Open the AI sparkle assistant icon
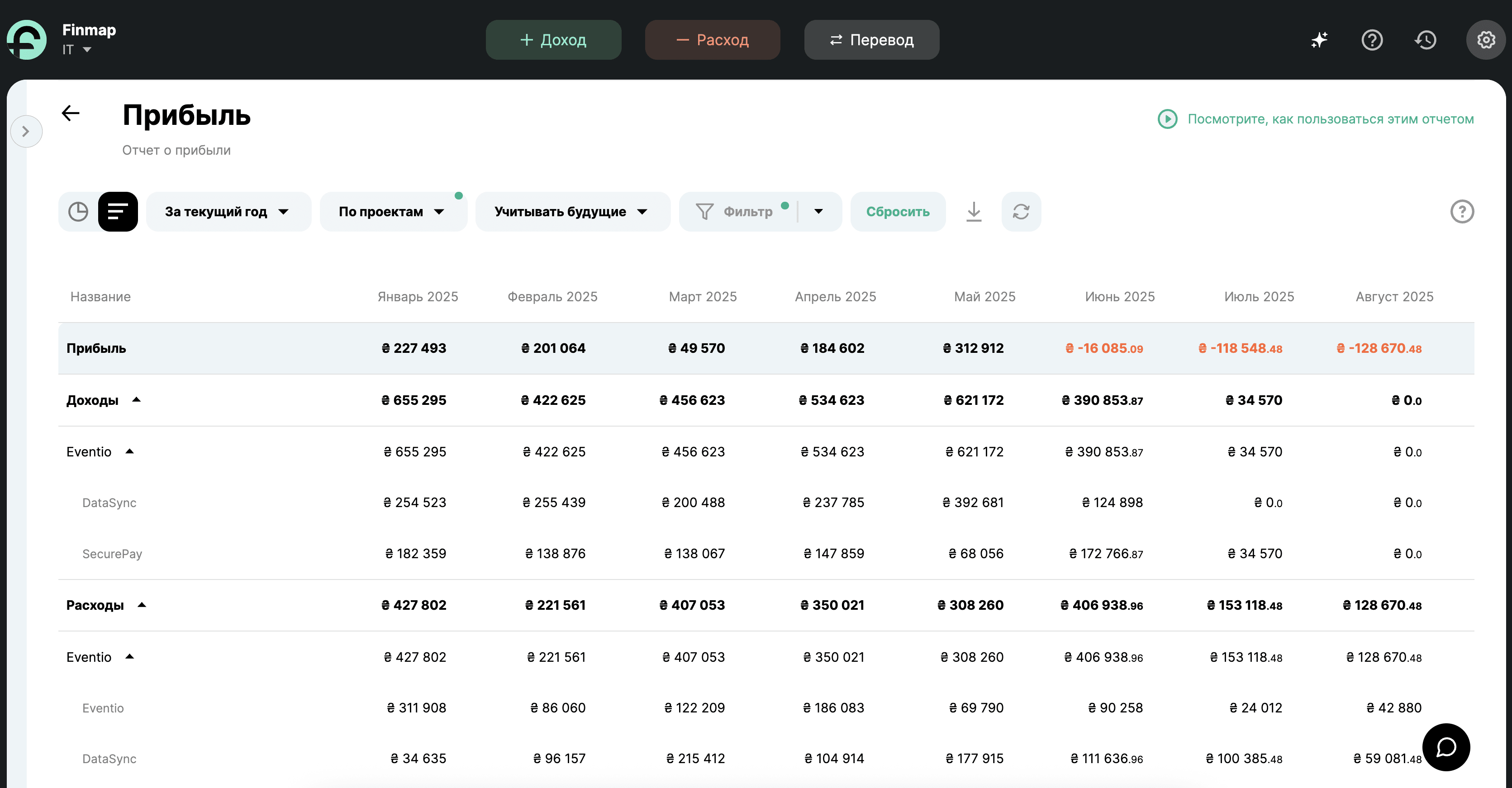This screenshot has width=1512, height=788. (x=1319, y=40)
